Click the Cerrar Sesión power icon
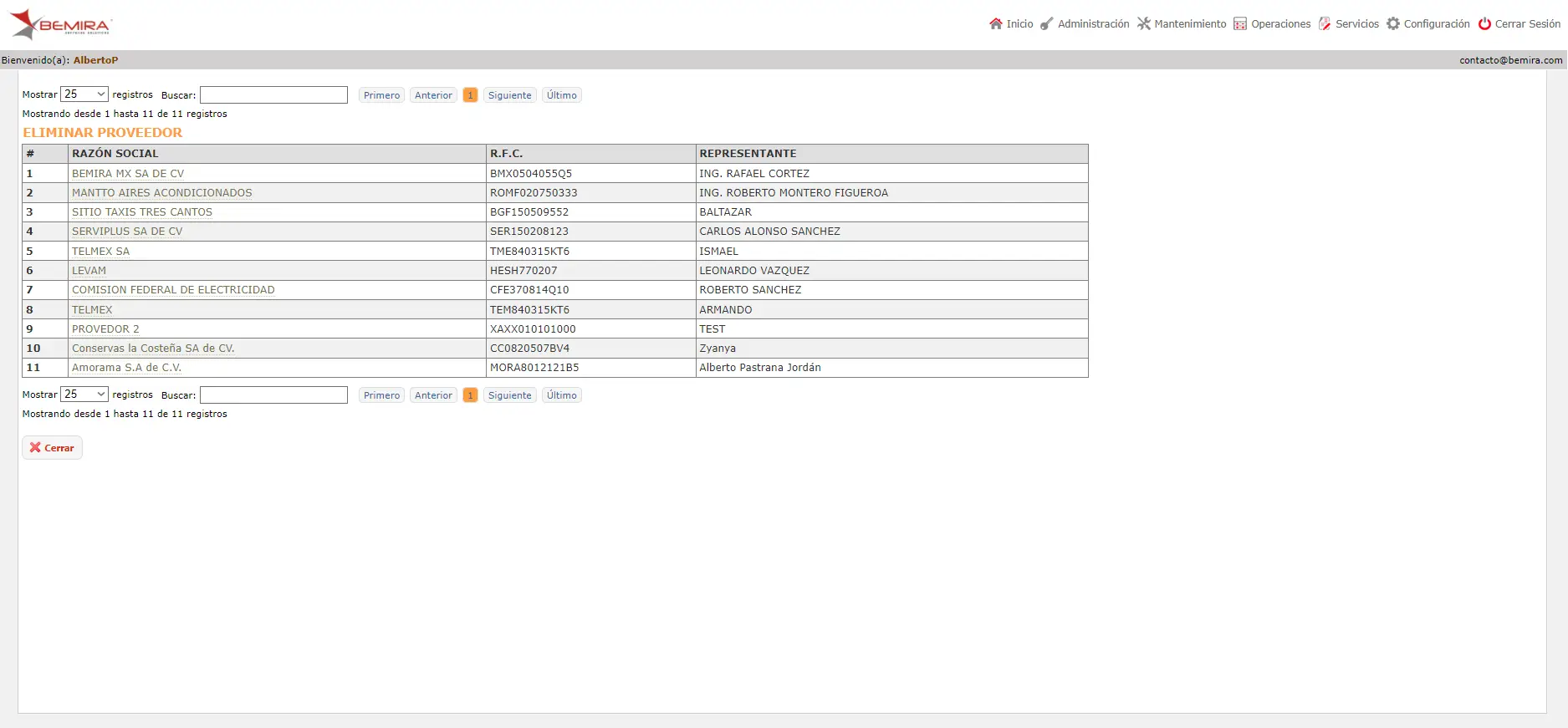The width and height of the screenshot is (1568, 728). coord(1484,23)
